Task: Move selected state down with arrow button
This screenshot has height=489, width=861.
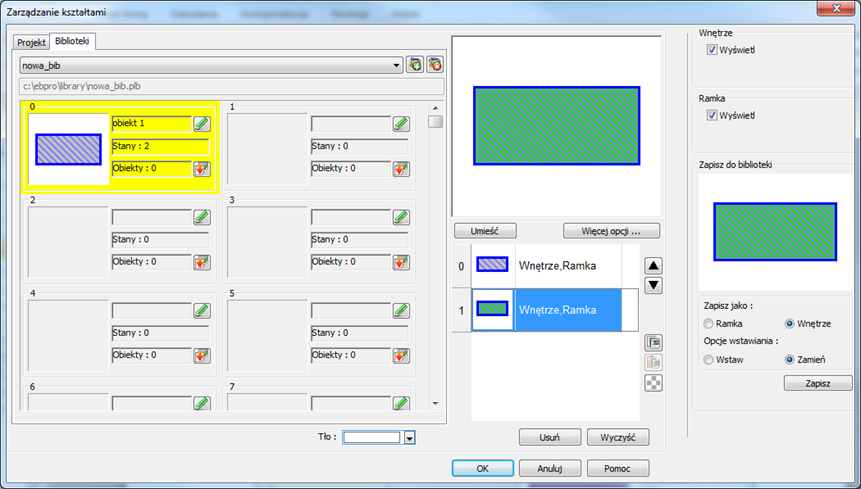Action: (653, 285)
